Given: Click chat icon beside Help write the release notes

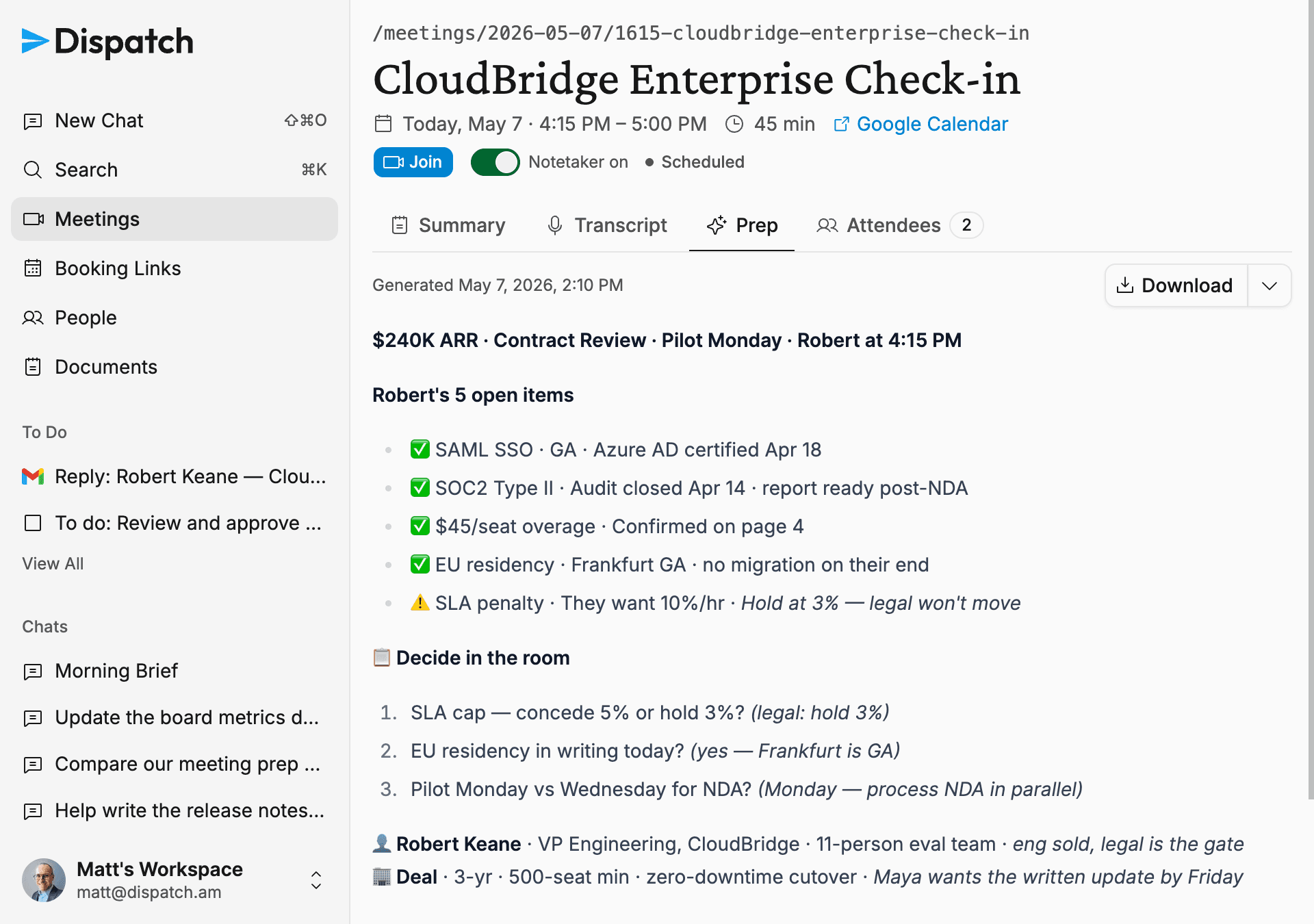Looking at the screenshot, I should [33, 811].
